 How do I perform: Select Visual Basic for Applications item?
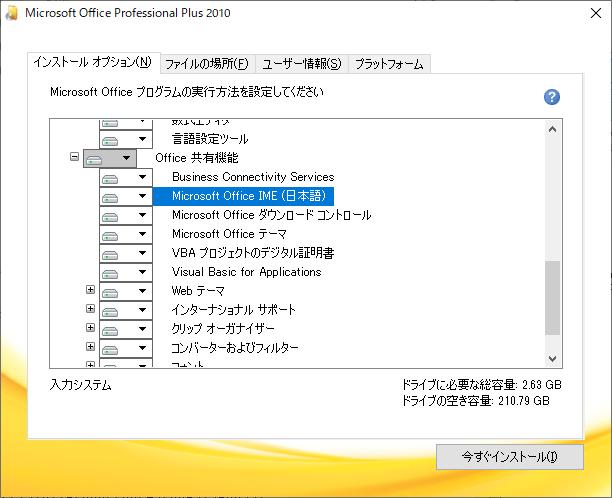pos(246,272)
